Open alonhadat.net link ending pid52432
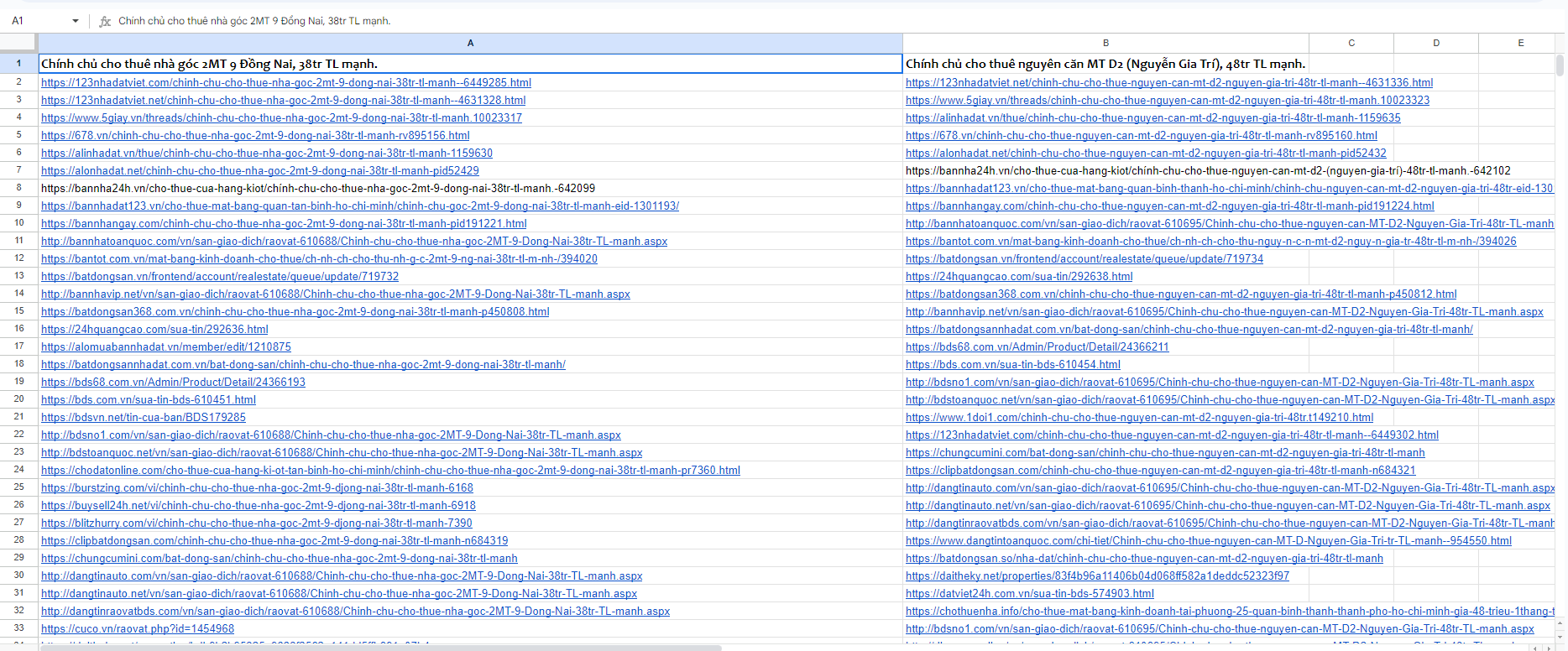 (x=1147, y=153)
